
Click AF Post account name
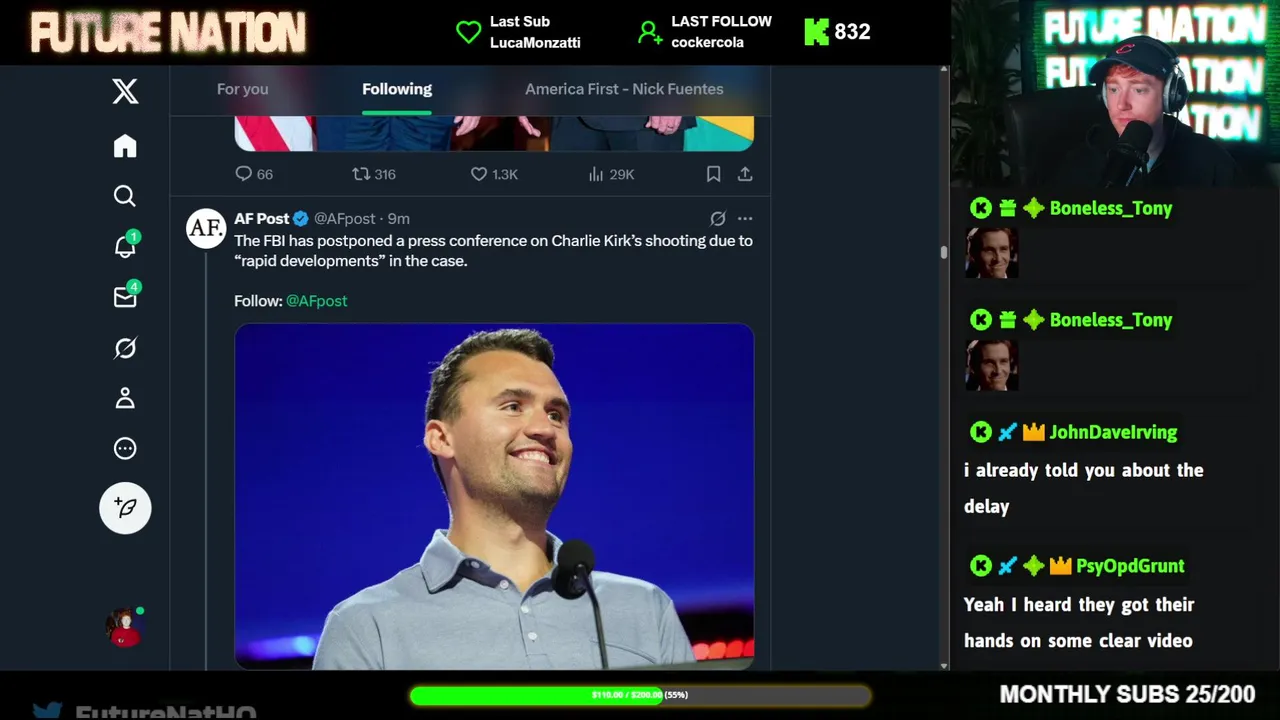pyautogui.click(x=262, y=218)
